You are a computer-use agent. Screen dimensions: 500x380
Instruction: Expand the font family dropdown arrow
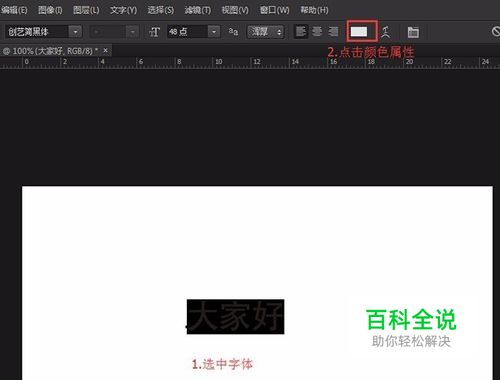[75, 32]
